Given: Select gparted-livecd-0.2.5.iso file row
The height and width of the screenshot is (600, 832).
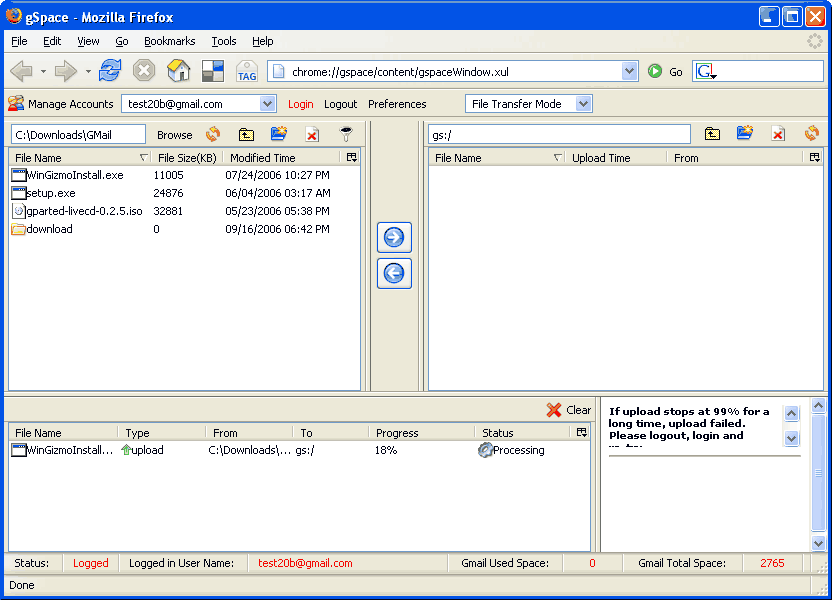Looking at the screenshot, I should [x=184, y=211].
